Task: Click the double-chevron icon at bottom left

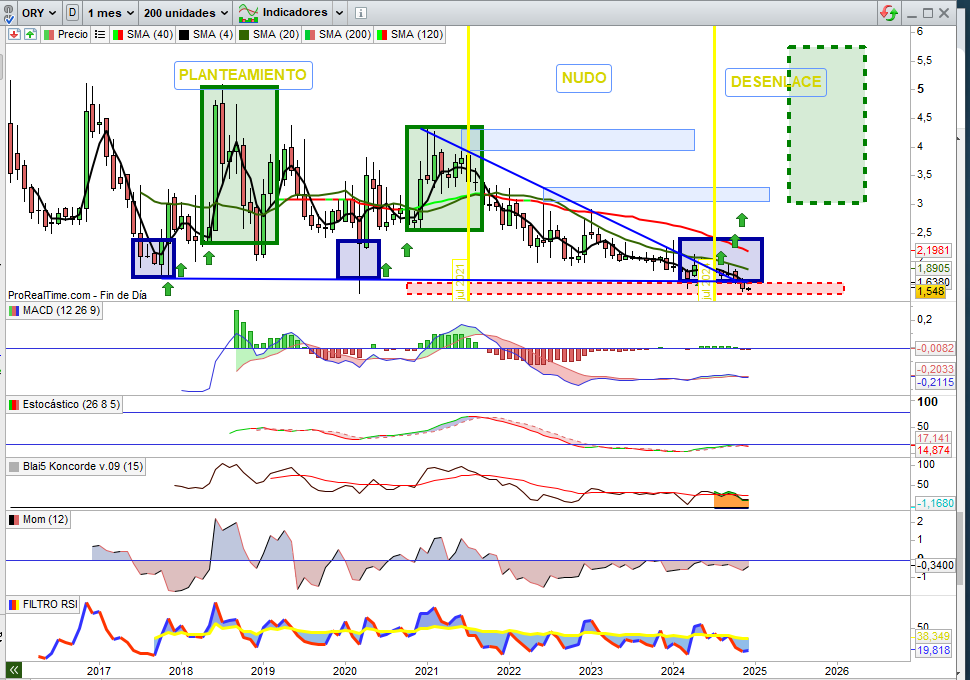Action: pos(14,670)
